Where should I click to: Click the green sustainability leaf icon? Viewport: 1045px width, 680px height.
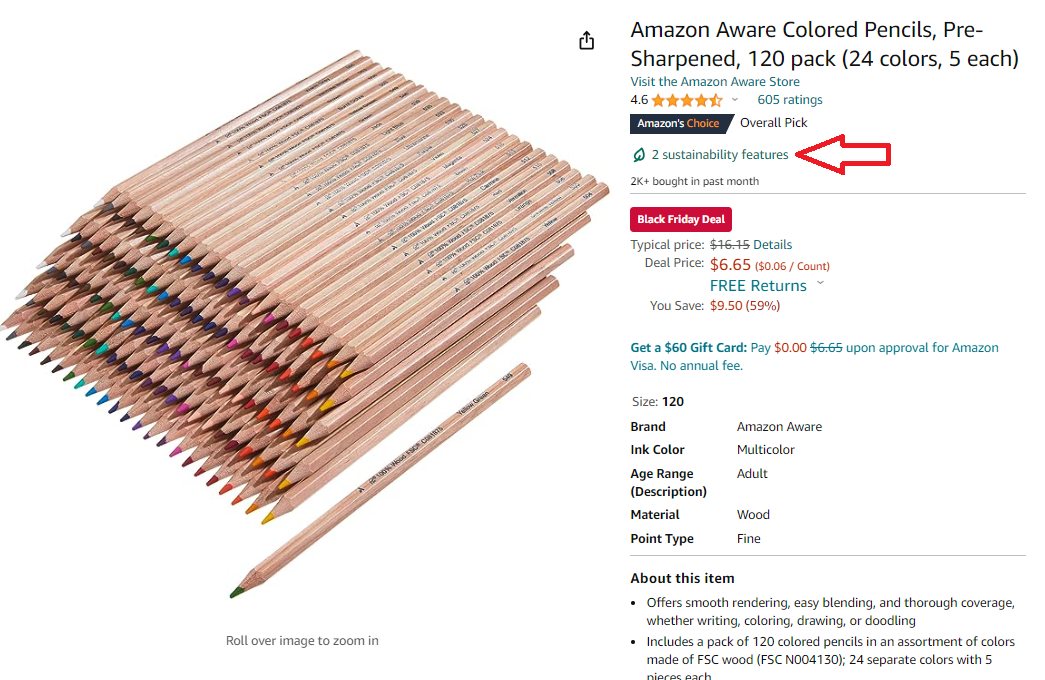[638, 155]
